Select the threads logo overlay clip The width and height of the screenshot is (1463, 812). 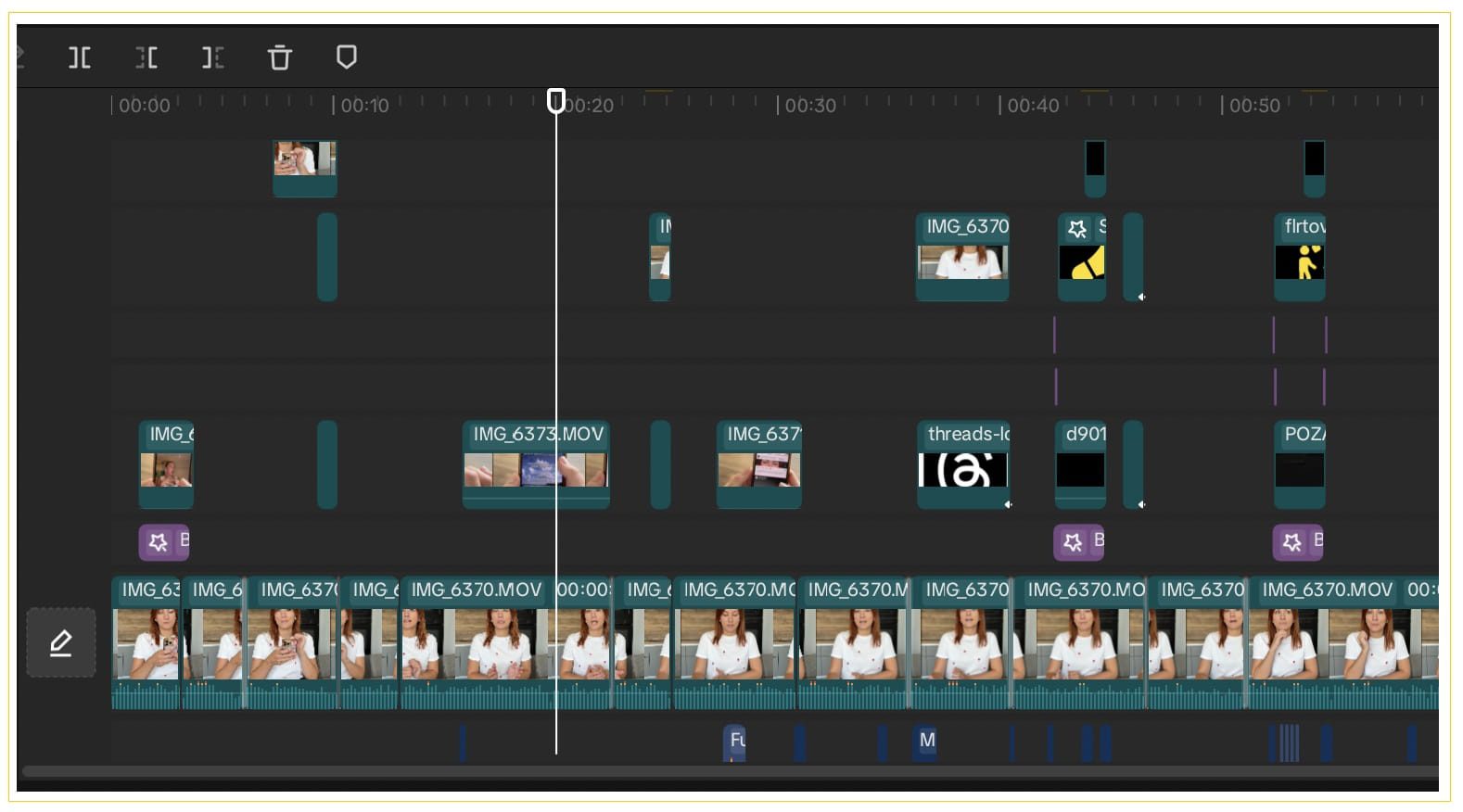(x=962, y=464)
